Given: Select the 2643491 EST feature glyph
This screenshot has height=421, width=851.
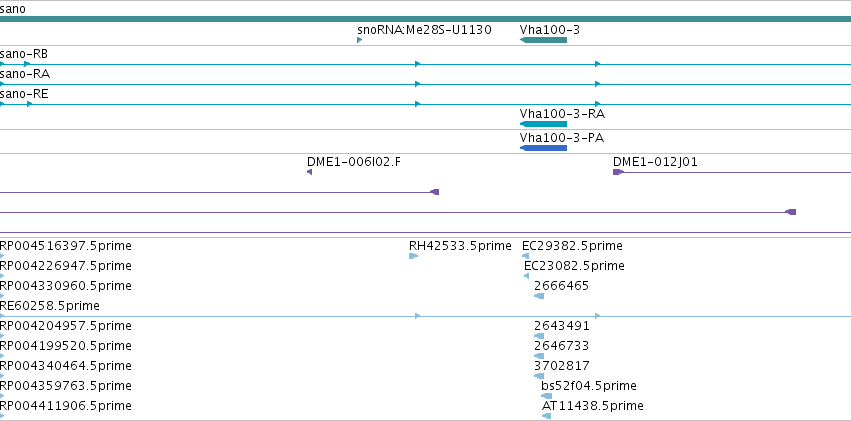Looking at the screenshot, I should pyautogui.click(x=539, y=336).
